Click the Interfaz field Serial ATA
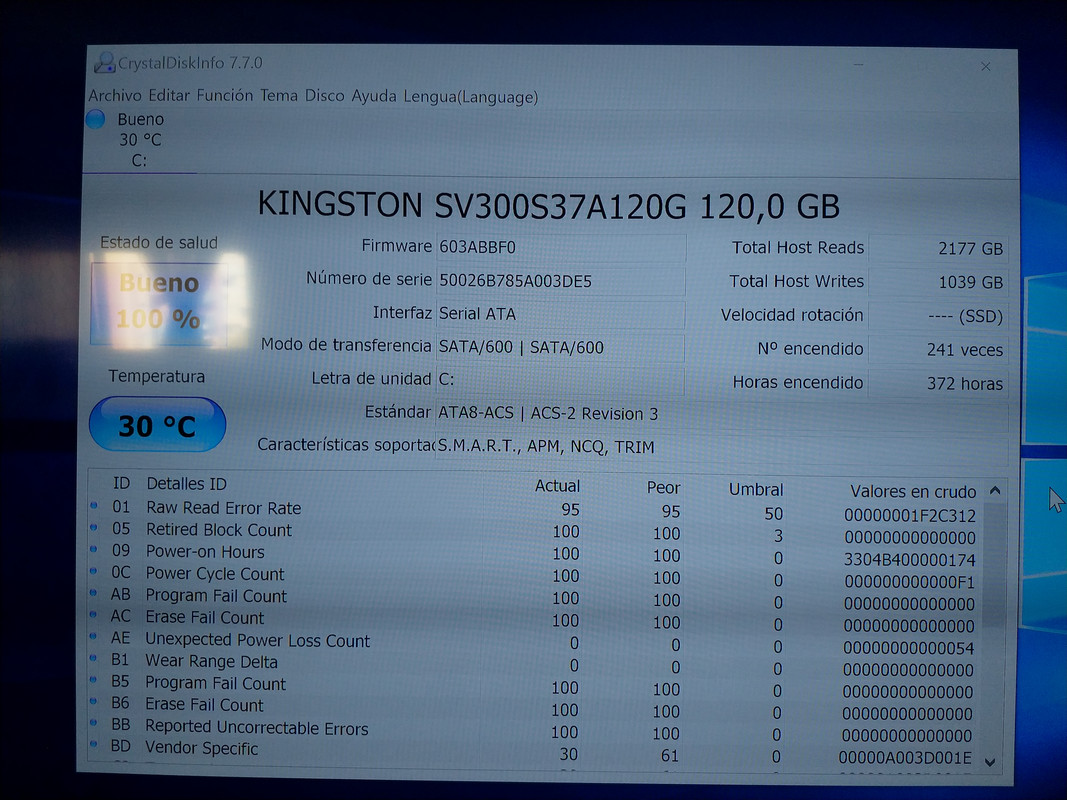The height and width of the screenshot is (800, 1067). coord(561,314)
